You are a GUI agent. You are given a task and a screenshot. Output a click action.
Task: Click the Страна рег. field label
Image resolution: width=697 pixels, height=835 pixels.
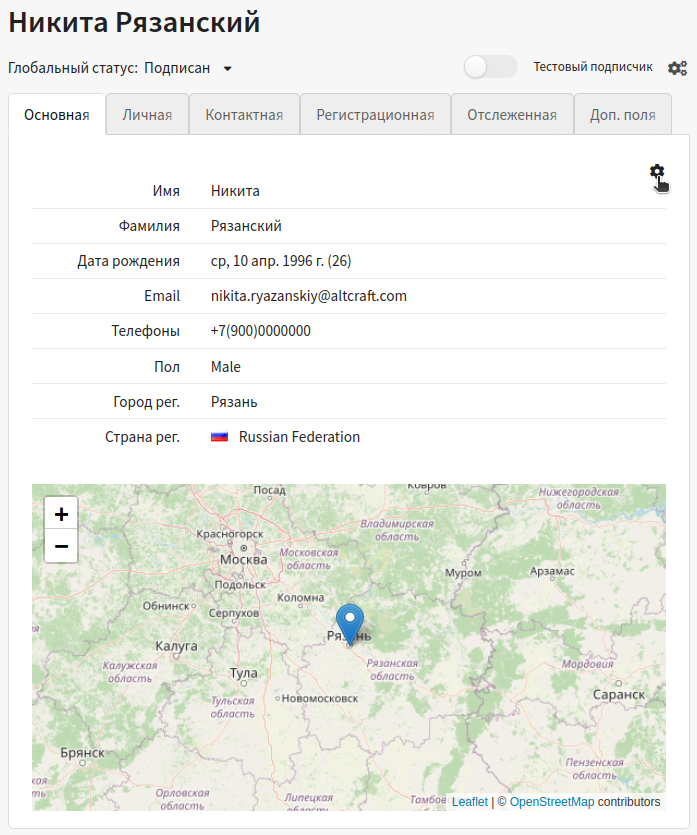pyautogui.click(x=142, y=437)
